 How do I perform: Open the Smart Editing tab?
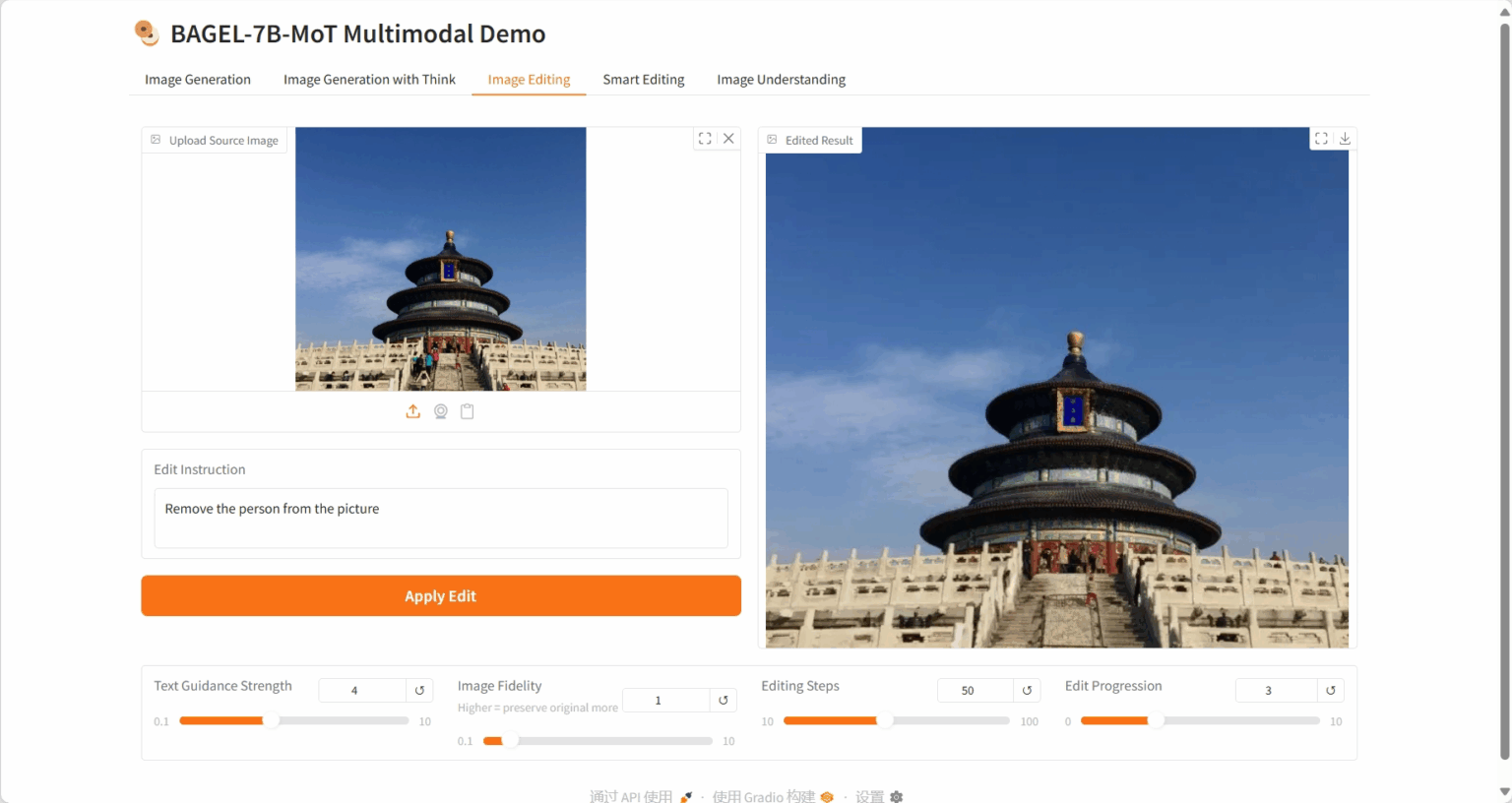pyautogui.click(x=644, y=80)
